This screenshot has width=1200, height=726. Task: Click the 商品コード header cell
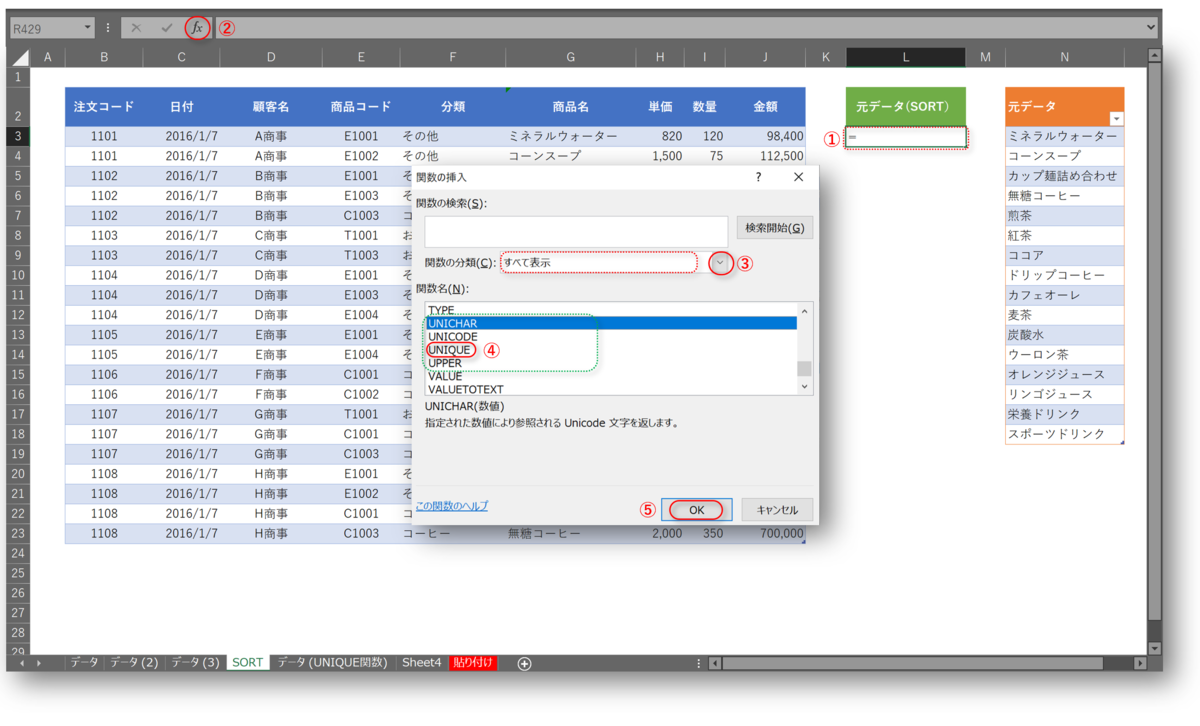(361, 106)
